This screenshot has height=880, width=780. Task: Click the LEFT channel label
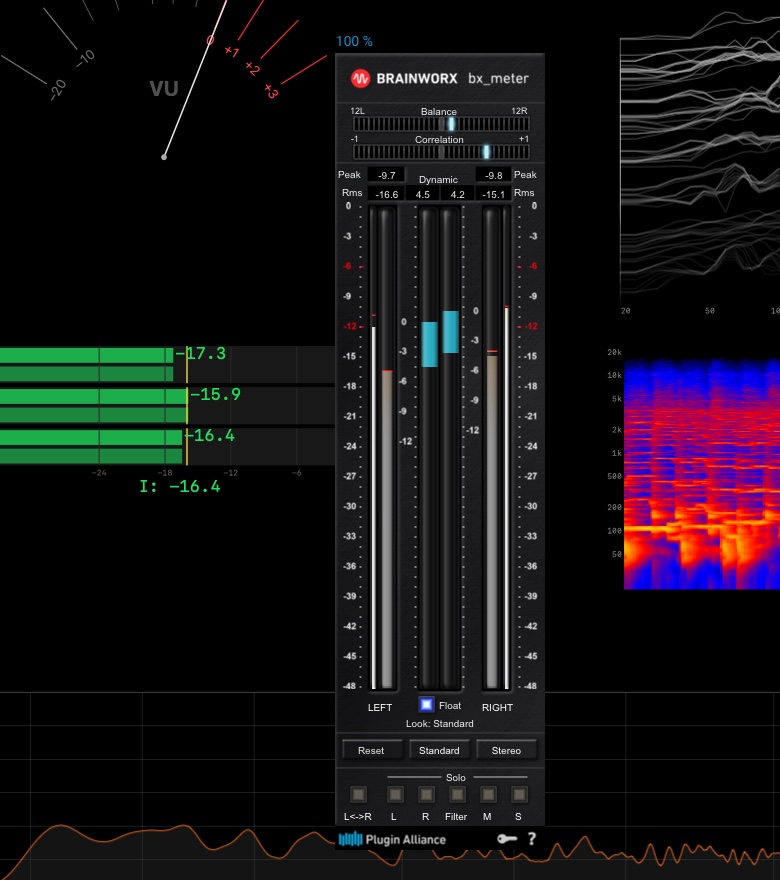coord(380,707)
